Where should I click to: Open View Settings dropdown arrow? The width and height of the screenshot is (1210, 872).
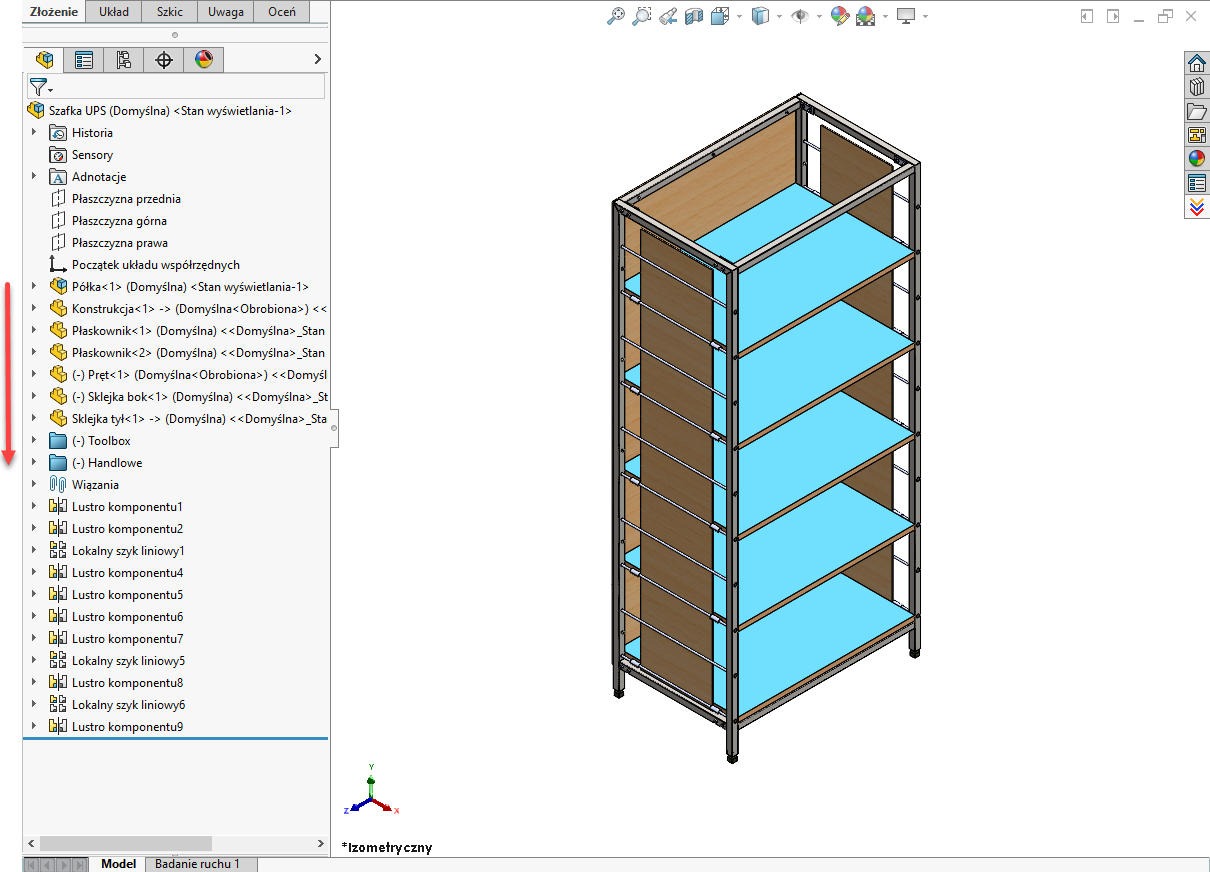point(925,17)
